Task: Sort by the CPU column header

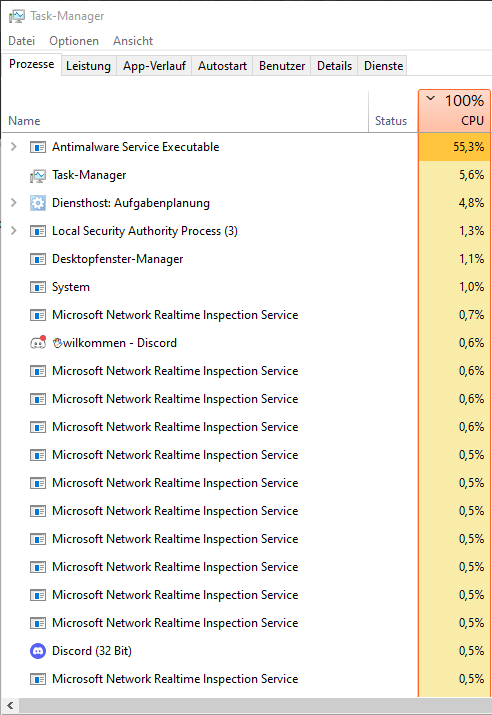Action: point(455,111)
